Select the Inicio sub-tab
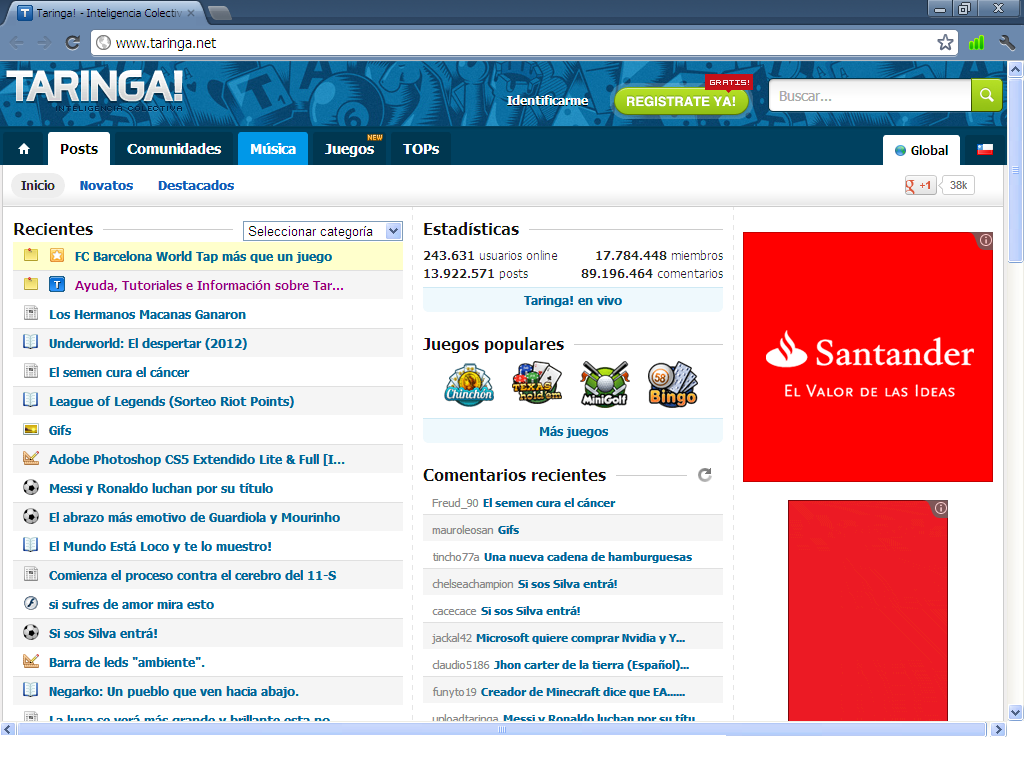1024x768 pixels. point(38,185)
